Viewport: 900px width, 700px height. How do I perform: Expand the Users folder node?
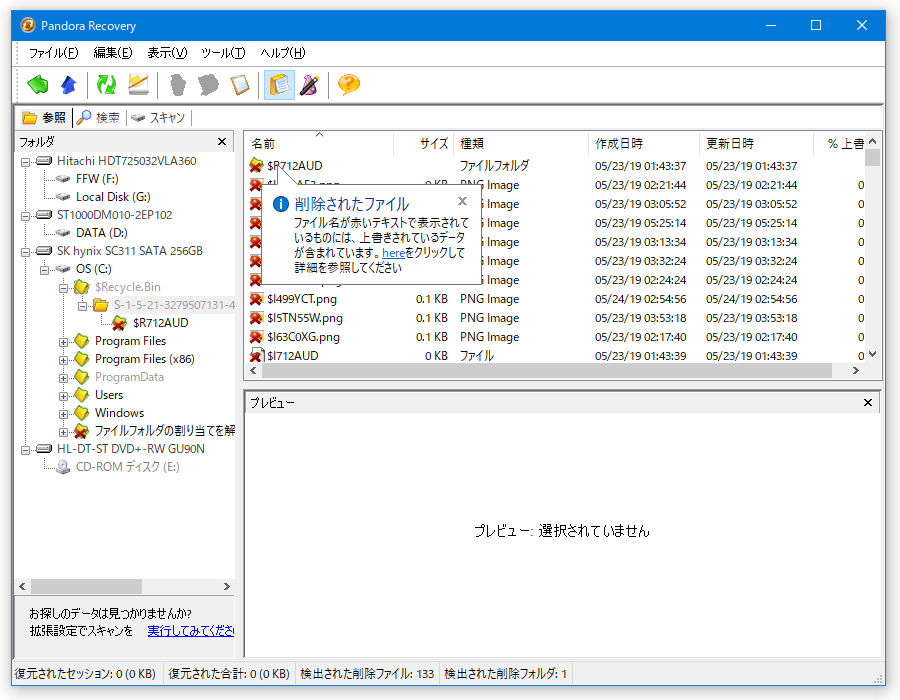coord(63,396)
